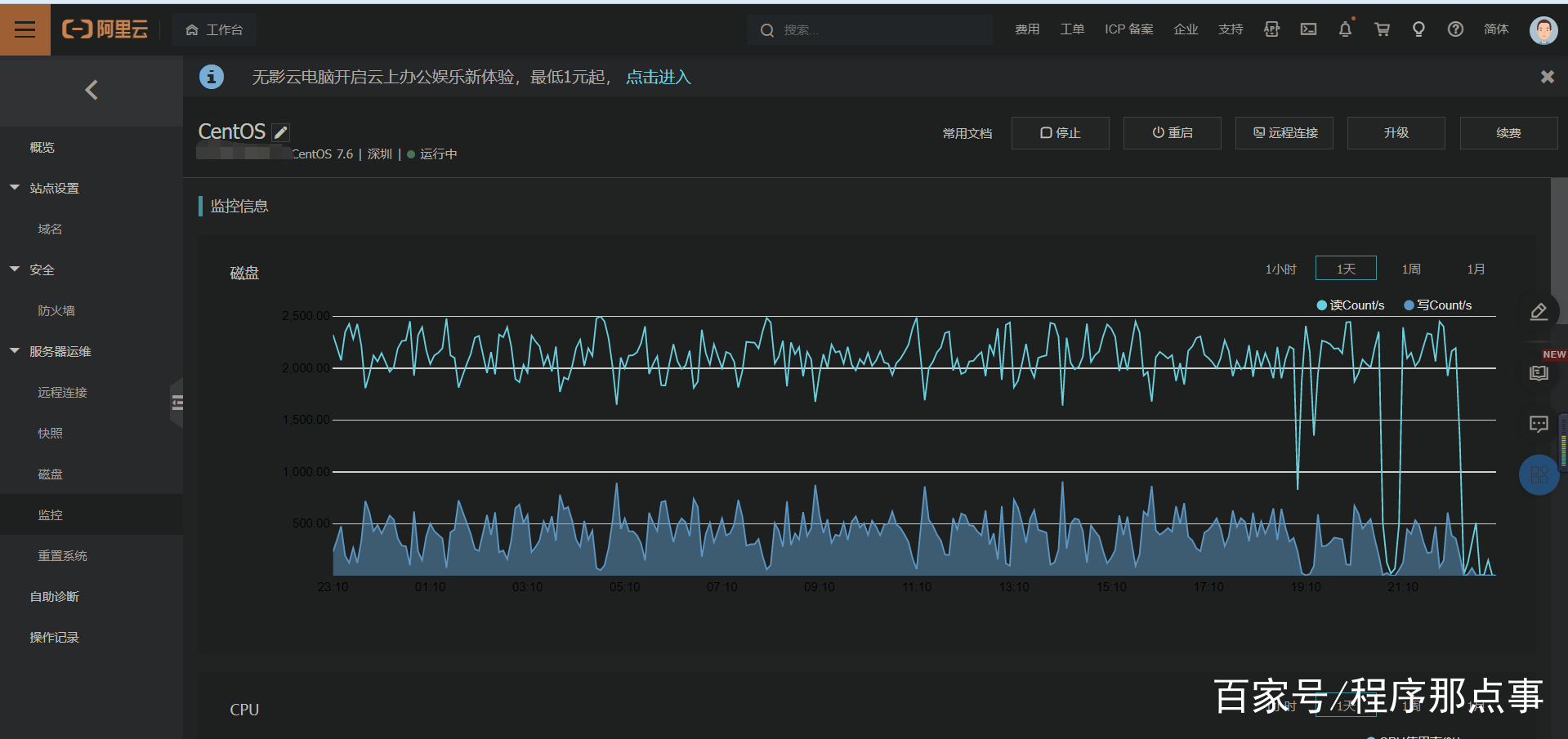The height and width of the screenshot is (739, 1568).
Task: Open the help question-mark icon
Action: click(1455, 29)
